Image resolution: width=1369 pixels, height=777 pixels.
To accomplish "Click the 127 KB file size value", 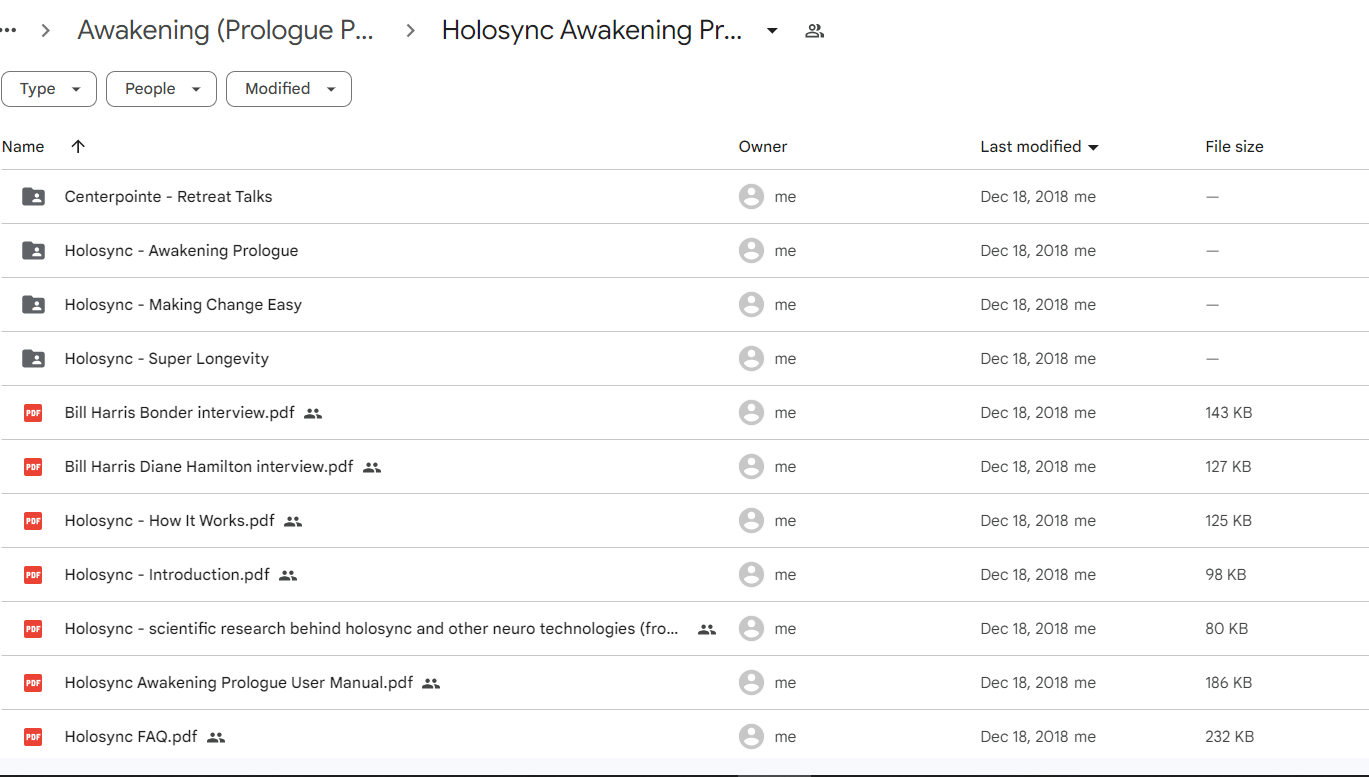I will click(1229, 467).
